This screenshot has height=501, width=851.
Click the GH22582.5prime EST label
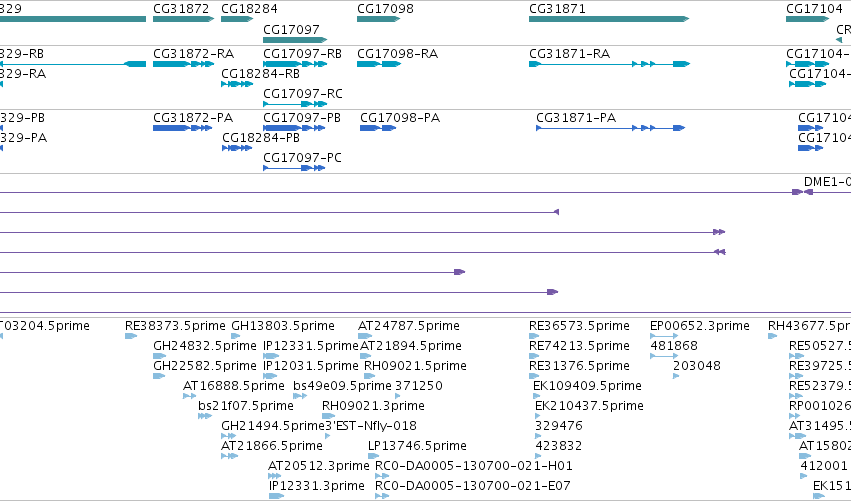pos(205,366)
